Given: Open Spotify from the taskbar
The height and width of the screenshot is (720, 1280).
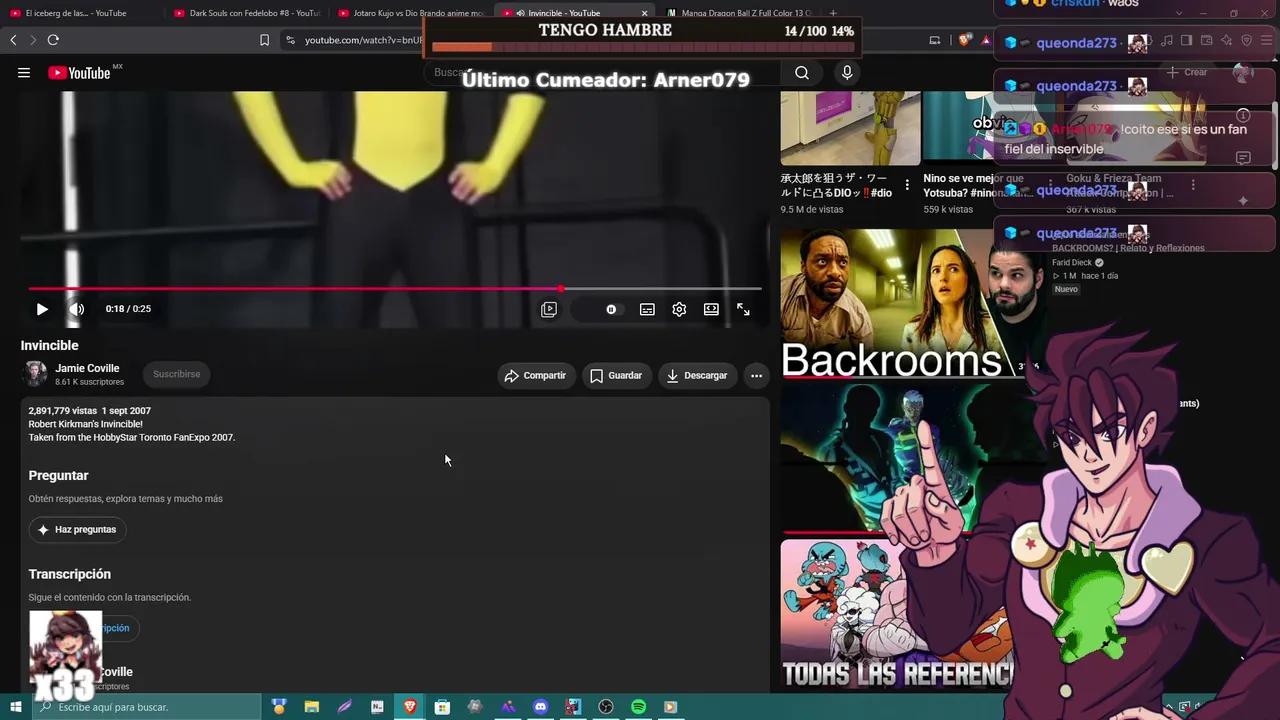Looking at the screenshot, I should pos(638,707).
